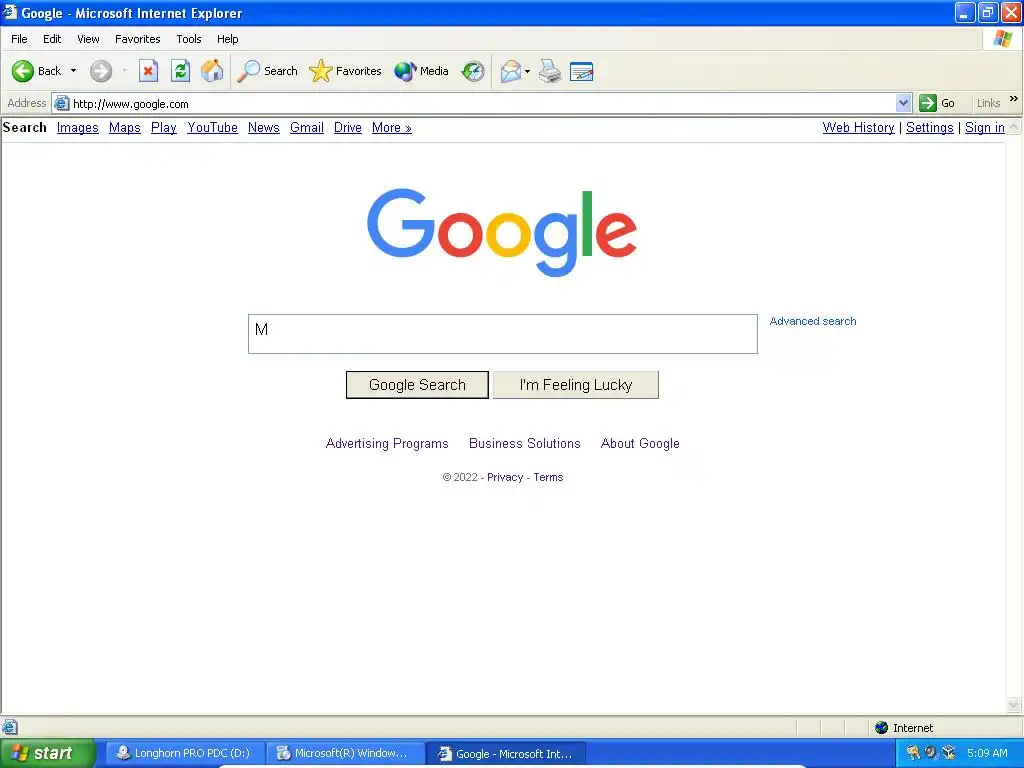This screenshot has width=1024, height=768.
Task: Click the Windows flag logo throbber
Action: (x=1003, y=39)
